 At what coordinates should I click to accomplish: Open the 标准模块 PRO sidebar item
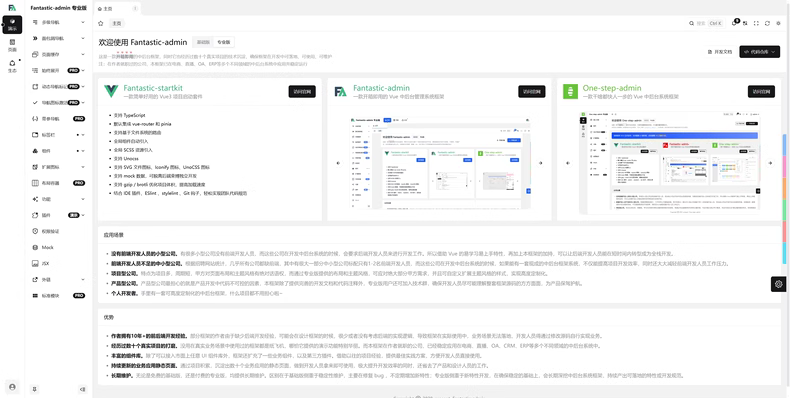(x=58, y=296)
